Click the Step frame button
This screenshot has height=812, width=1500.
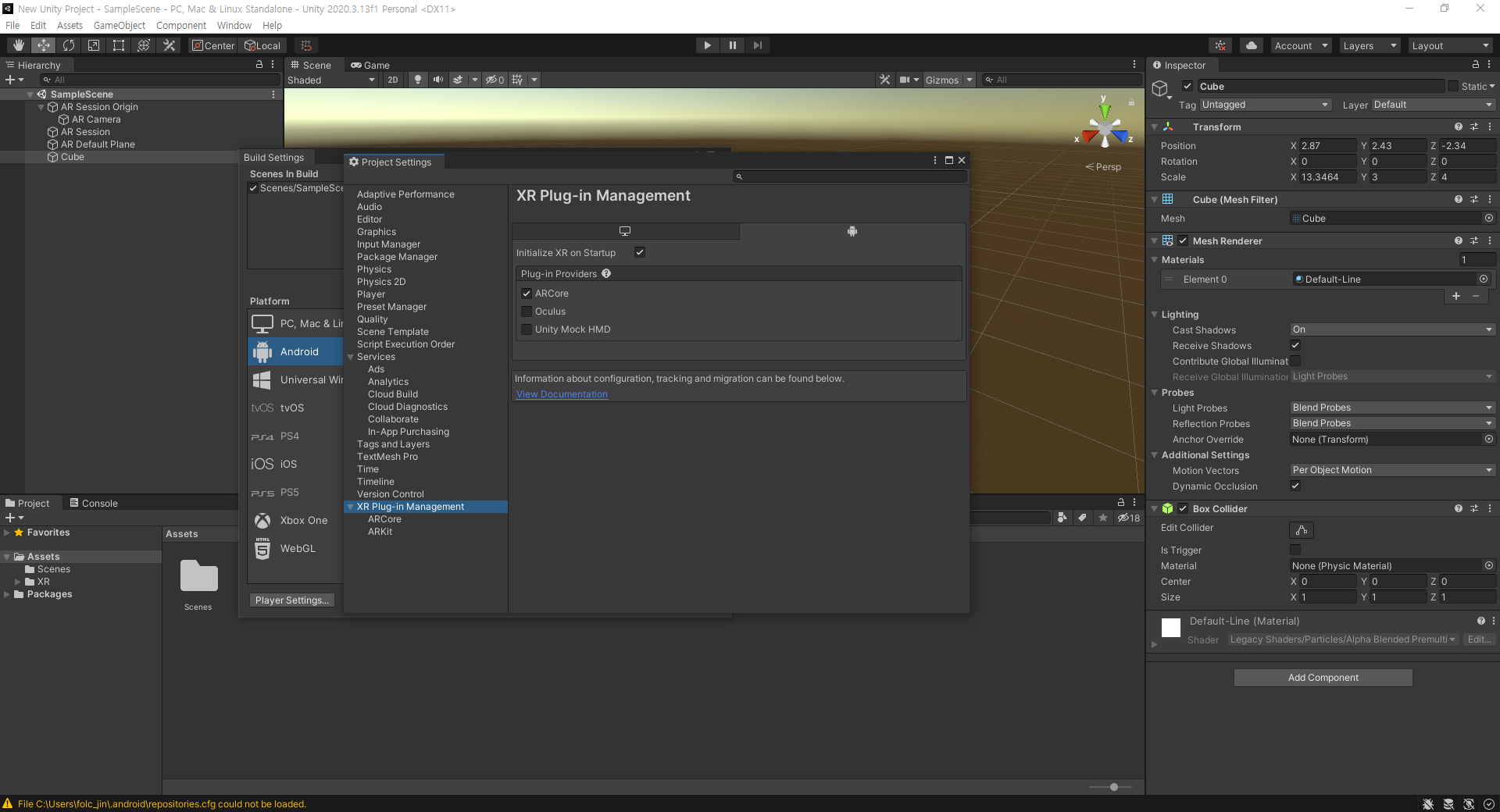pyautogui.click(x=758, y=45)
